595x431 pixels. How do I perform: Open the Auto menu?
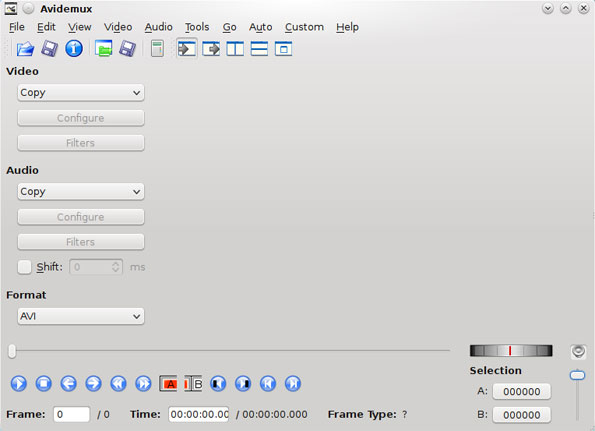261,27
